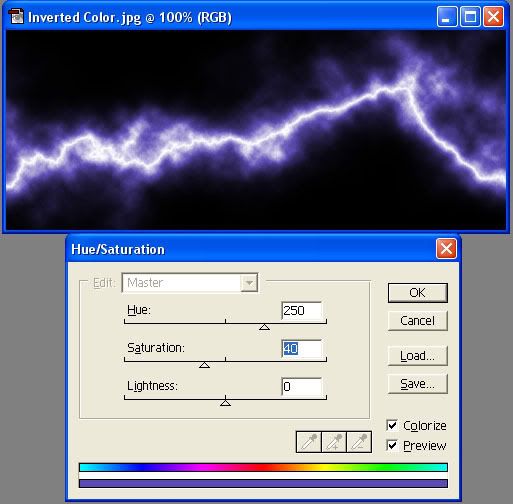This screenshot has width=513, height=504.
Task: Click the Hue slider handle
Action: [264, 327]
